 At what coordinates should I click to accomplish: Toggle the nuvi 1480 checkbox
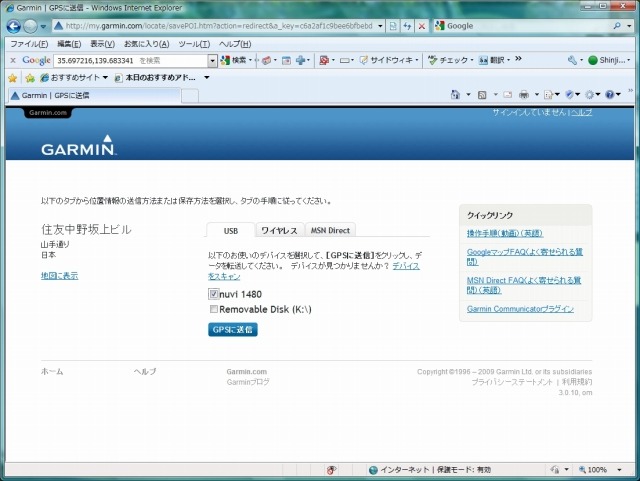tap(213, 294)
